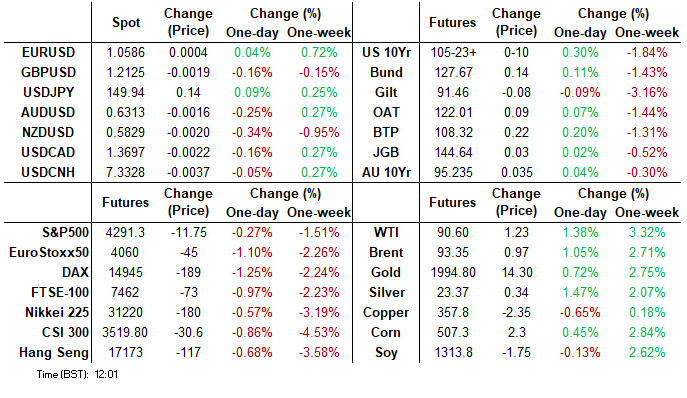
Task: Select the AU 10Yr row label
Action: tap(386, 172)
